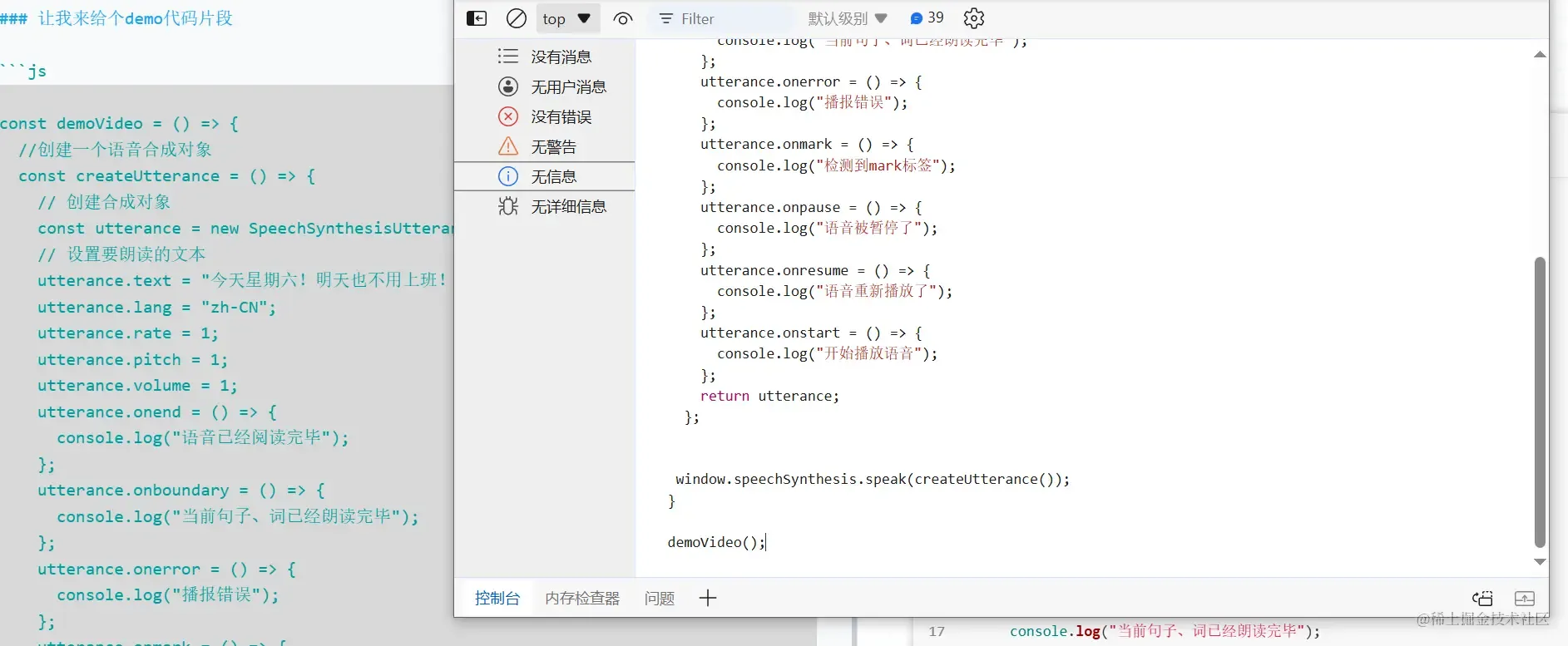The image size is (1568, 646).
Task: Click the dock-side icon in drawer footer
Action: [x=1482, y=598]
